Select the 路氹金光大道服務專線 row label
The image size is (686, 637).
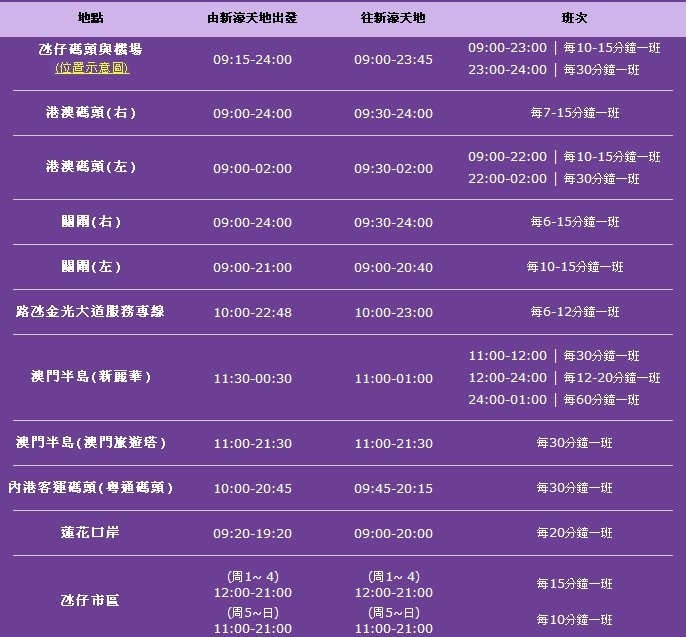[91, 312]
